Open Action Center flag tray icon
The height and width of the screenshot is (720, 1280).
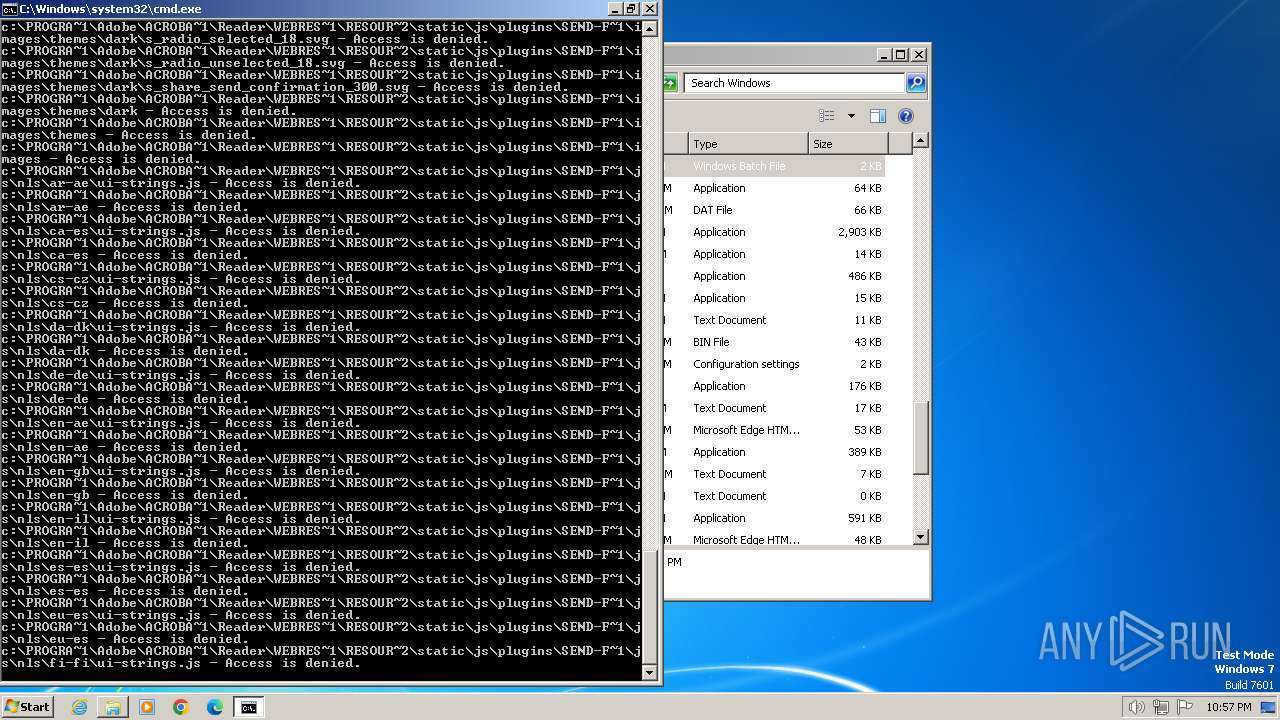coord(1185,707)
